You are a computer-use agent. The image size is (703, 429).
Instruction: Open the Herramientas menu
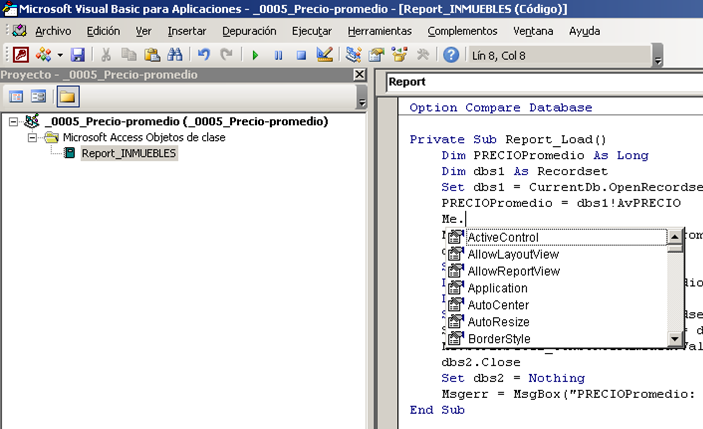click(379, 31)
